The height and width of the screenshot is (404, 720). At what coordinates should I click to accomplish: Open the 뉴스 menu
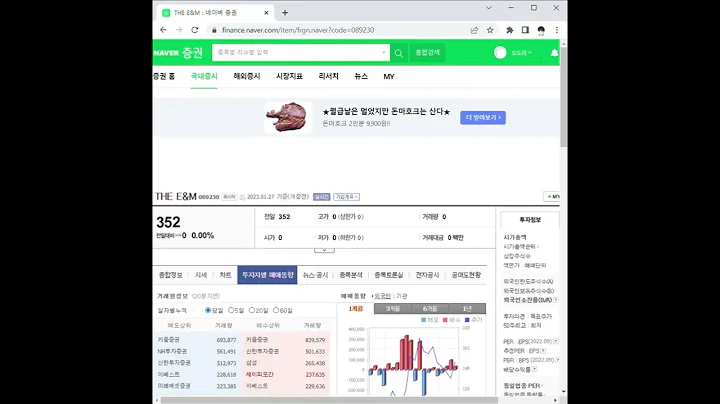pyautogui.click(x=361, y=77)
